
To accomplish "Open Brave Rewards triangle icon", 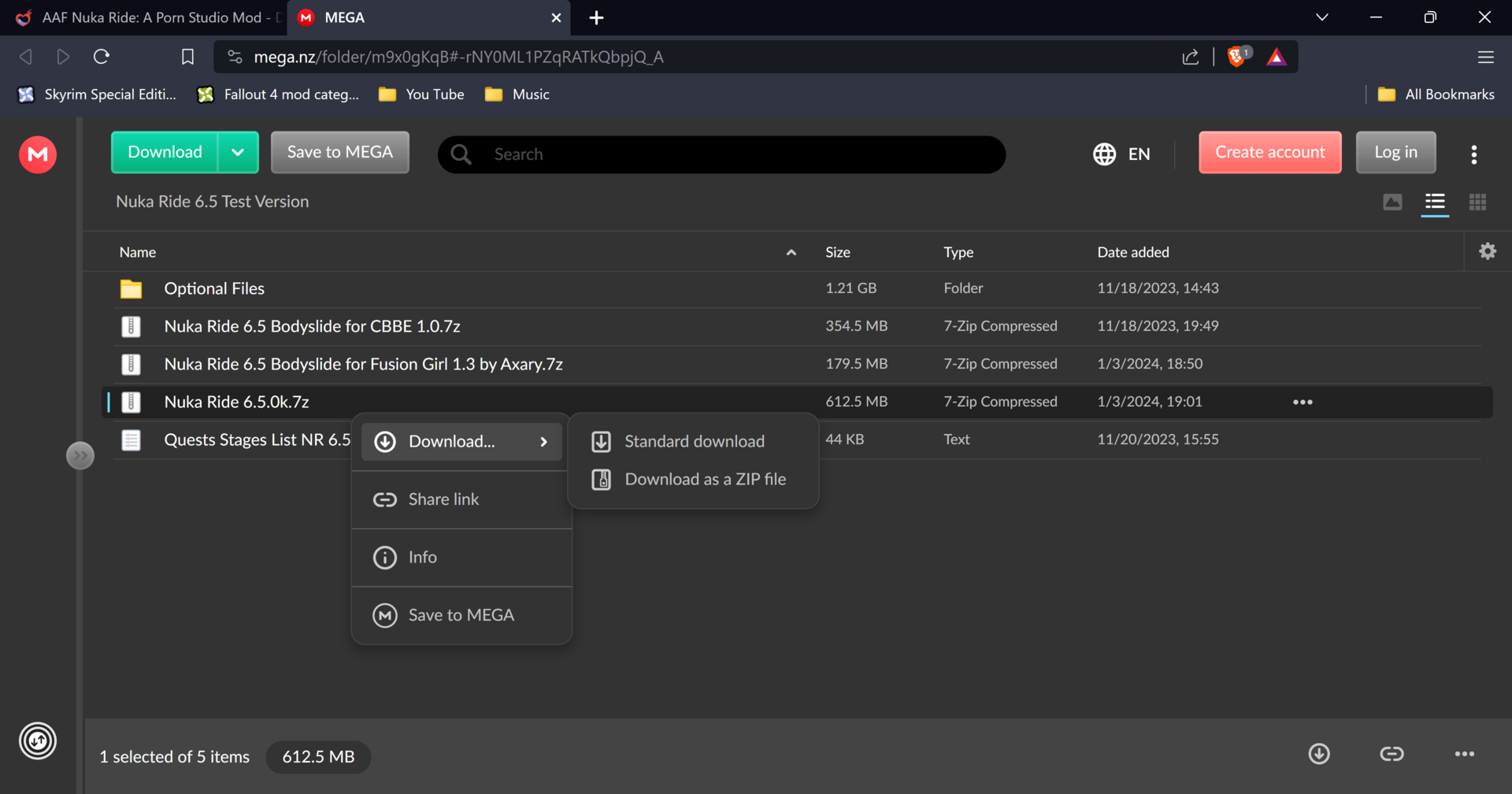I will pyautogui.click(x=1277, y=57).
